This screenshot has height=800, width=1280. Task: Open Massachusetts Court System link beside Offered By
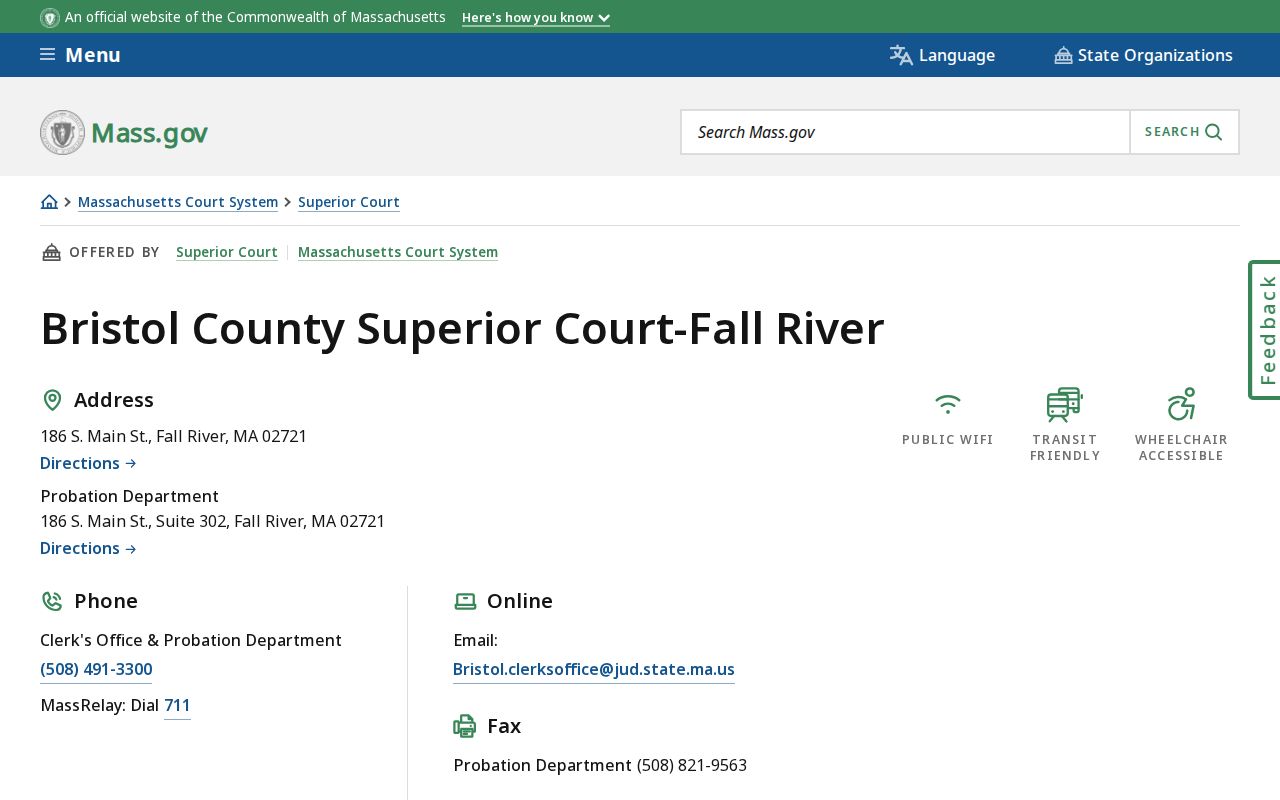398,252
